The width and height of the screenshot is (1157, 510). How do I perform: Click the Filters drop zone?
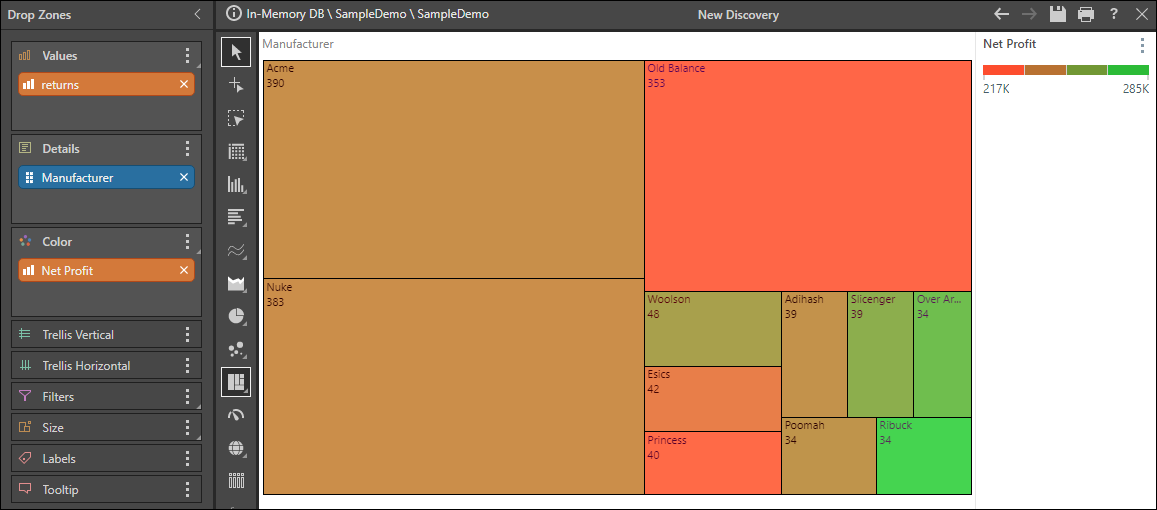point(106,396)
